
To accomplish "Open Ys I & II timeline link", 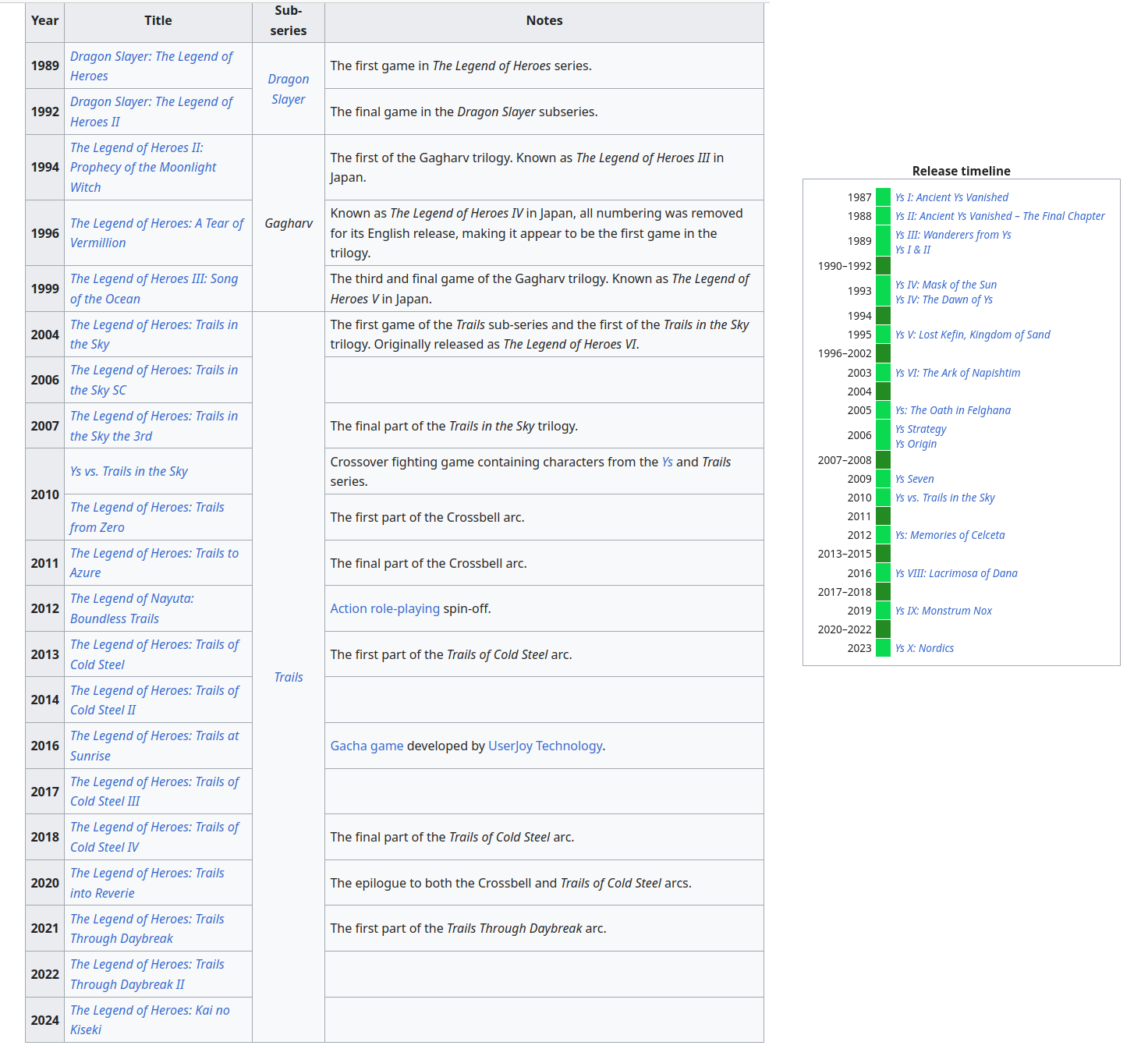I will tap(912, 250).
